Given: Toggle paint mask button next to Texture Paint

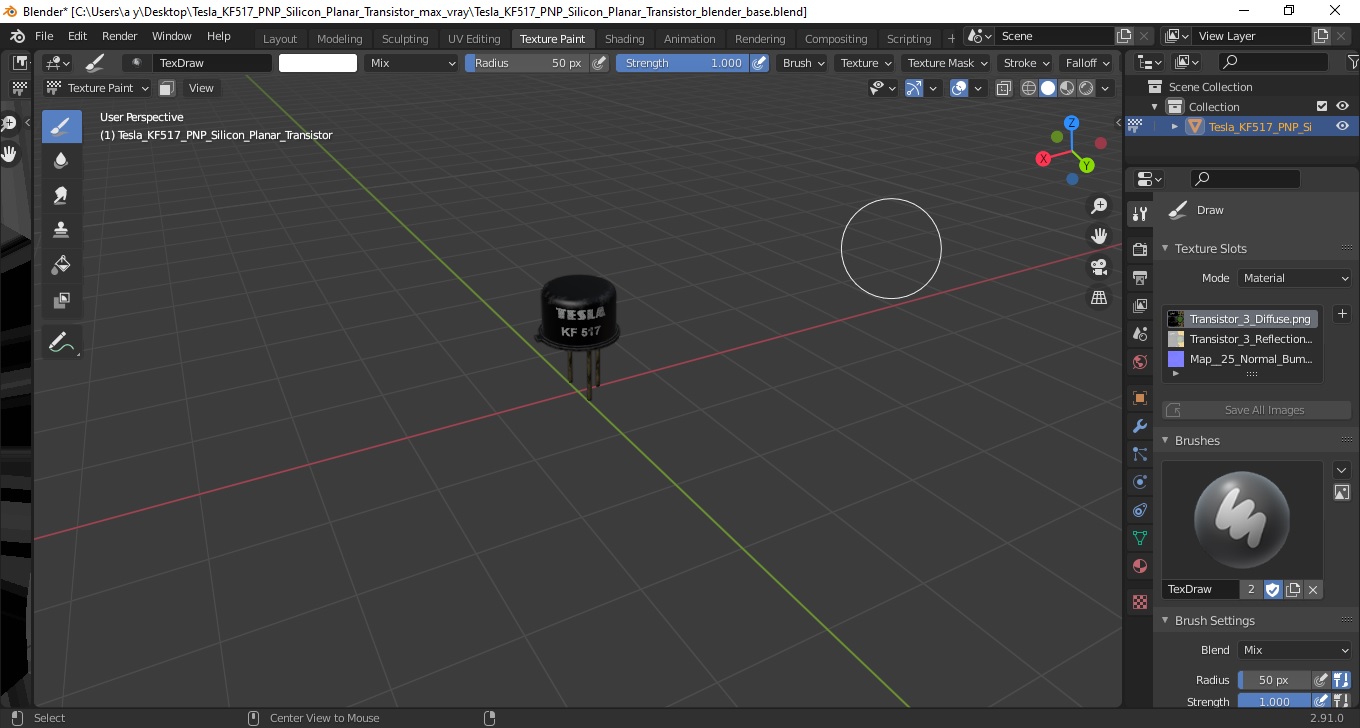Looking at the screenshot, I should 167,88.
